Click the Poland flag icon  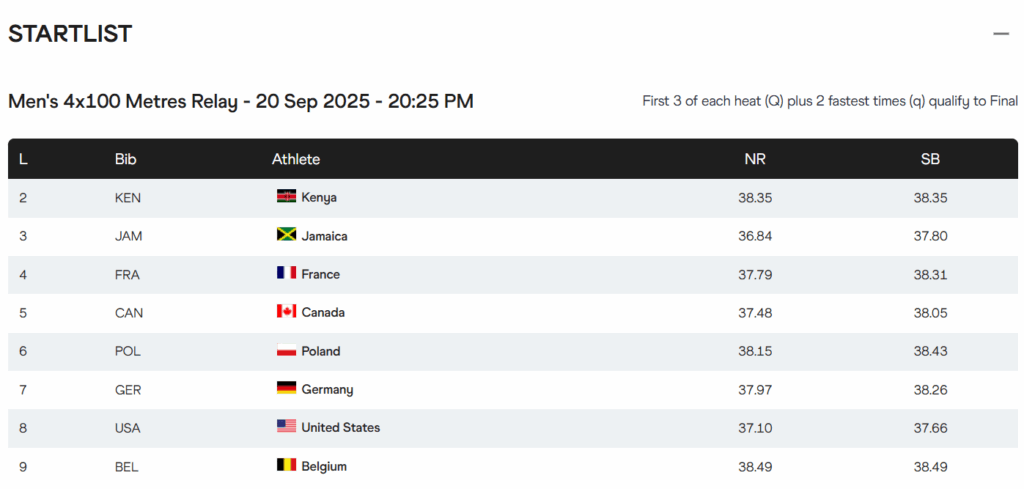(x=286, y=350)
